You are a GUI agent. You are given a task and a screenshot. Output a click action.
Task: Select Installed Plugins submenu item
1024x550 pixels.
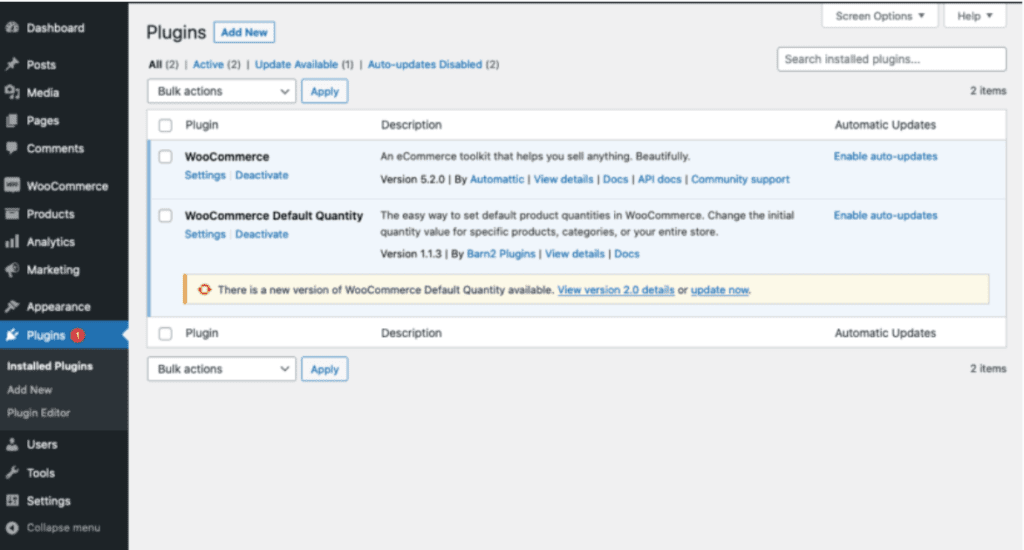[x=50, y=366]
